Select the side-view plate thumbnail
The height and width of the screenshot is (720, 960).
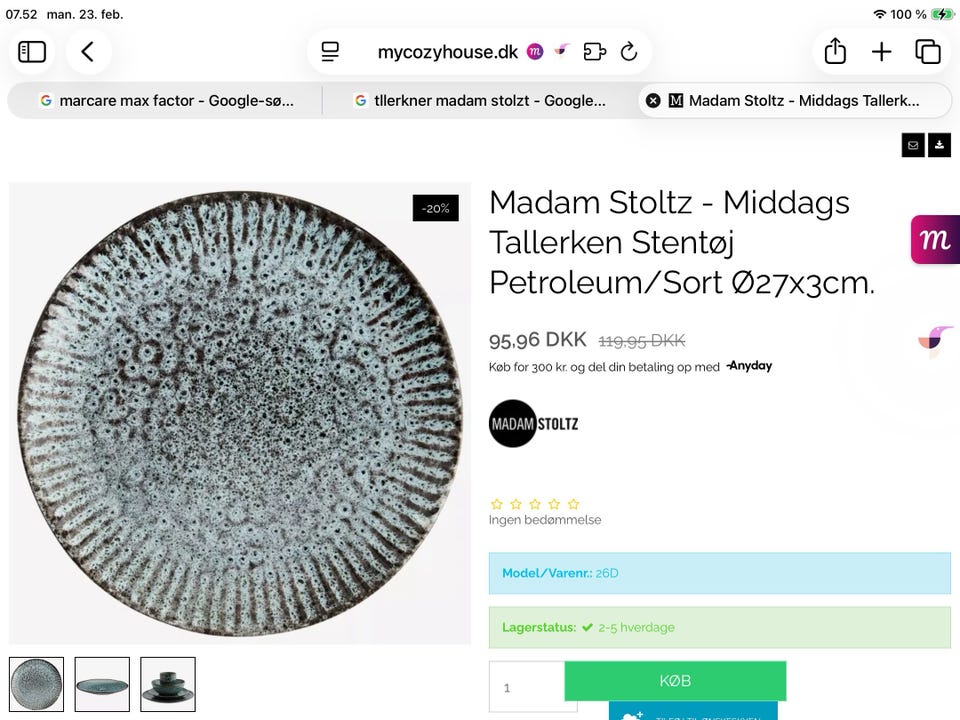pyautogui.click(x=102, y=684)
